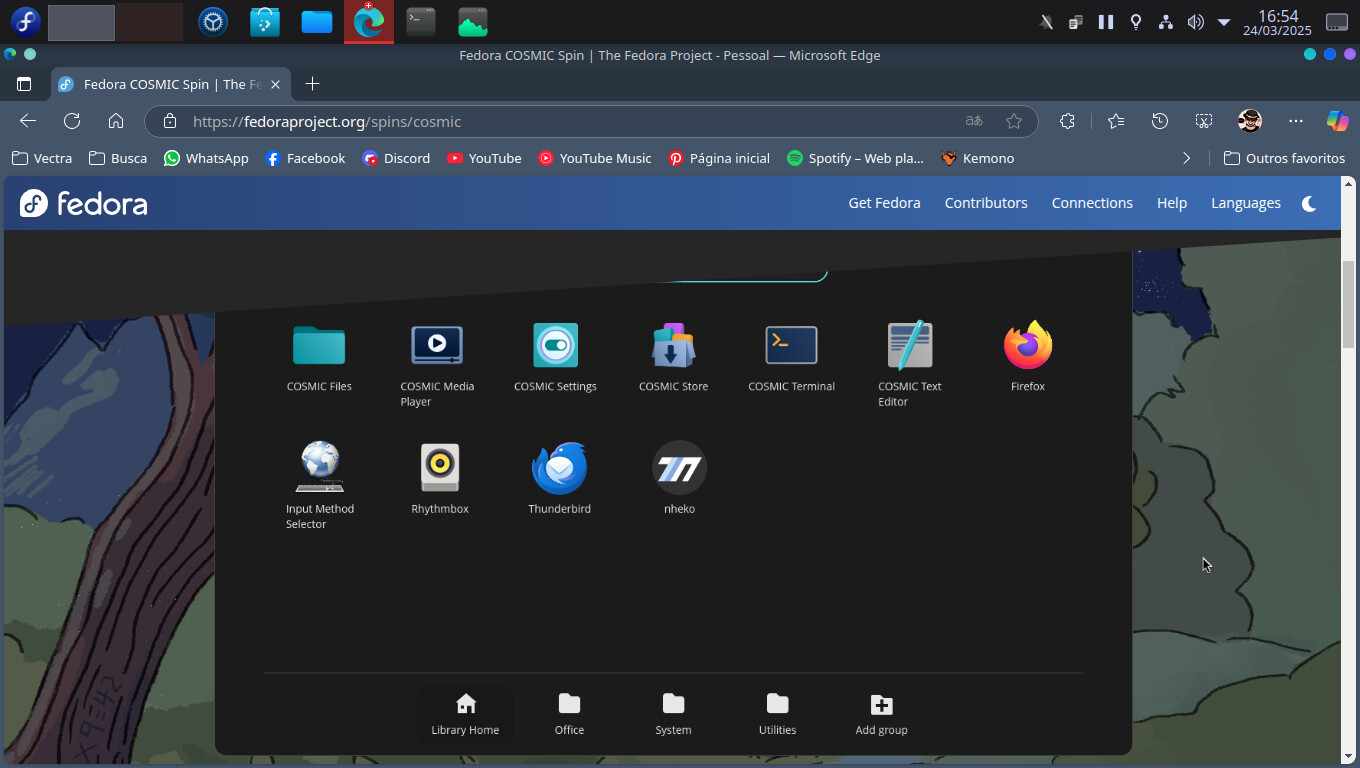The height and width of the screenshot is (768, 1360).
Task: Open Spotify Web player bookmark
Action: pyautogui.click(x=855, y=158)
